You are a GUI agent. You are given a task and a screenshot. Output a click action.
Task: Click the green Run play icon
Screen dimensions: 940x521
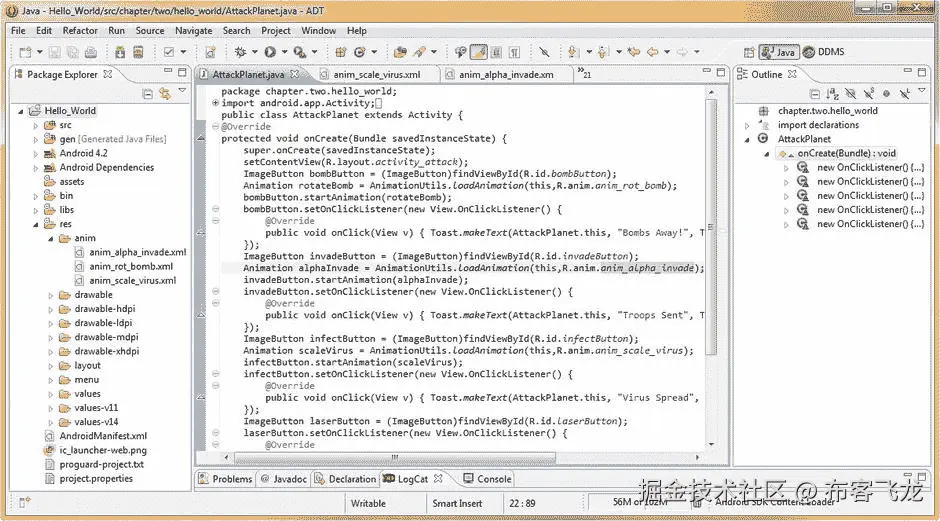pos(270,52)
